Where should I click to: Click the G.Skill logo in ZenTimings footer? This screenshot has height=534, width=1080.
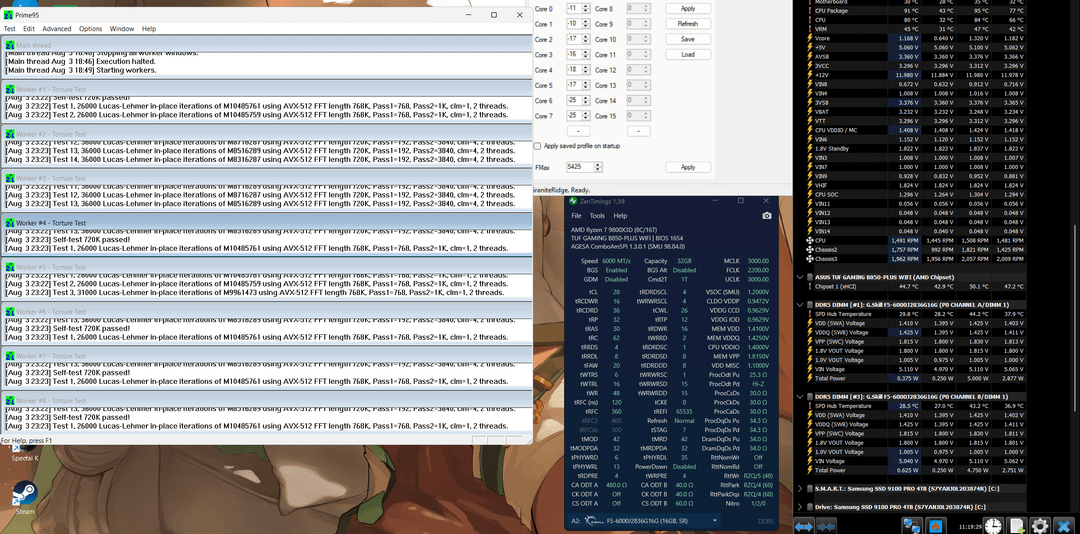click(x=592, y=521)
